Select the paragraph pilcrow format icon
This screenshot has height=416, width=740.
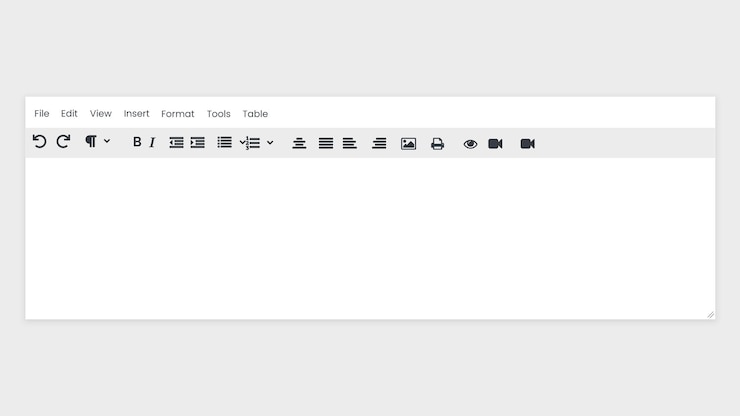click(91, 141)
